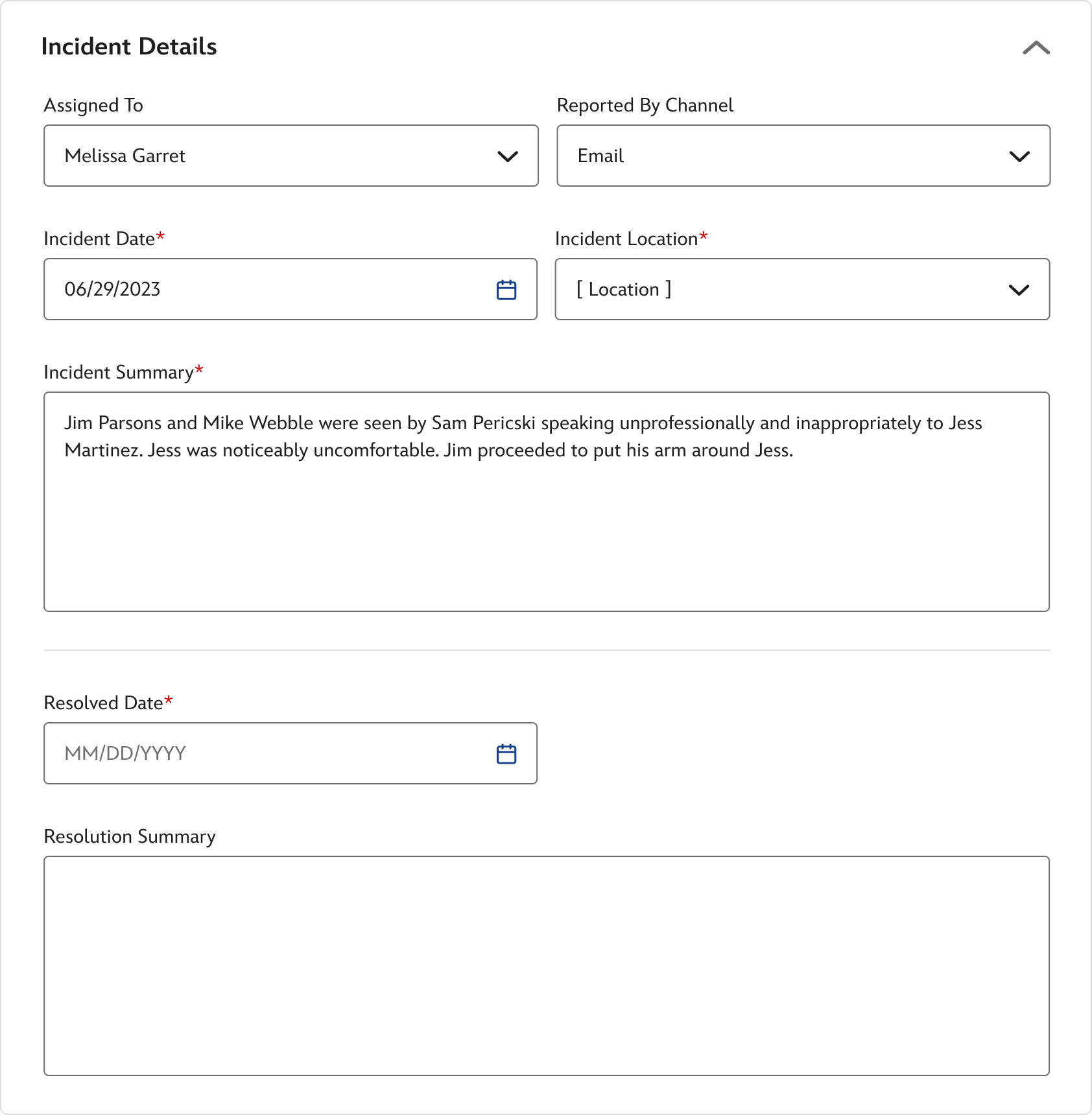Image resolution: width=1092 pixels, height=1115 pixels.
Task: Click the chevron arrow in Incident Location
Action: (x=1019, y=290)
